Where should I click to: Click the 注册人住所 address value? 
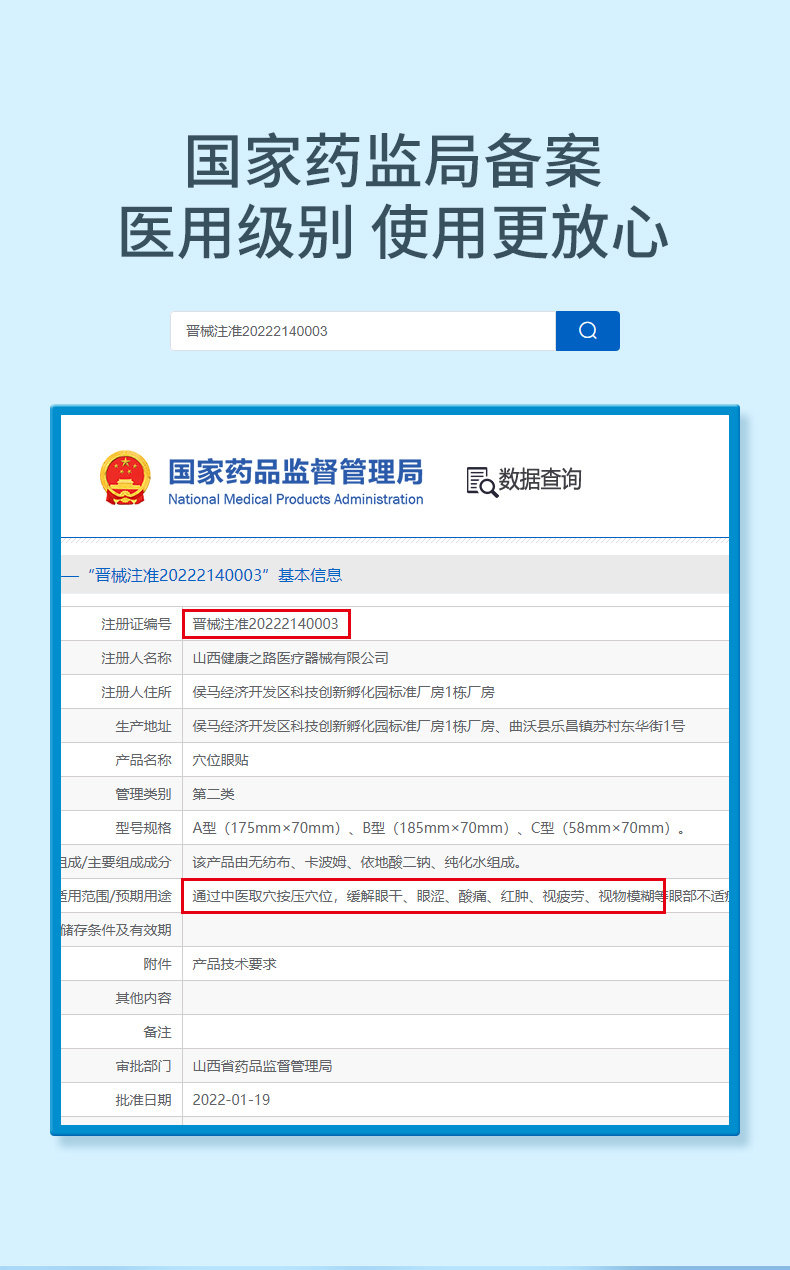[x=344, y=692]
